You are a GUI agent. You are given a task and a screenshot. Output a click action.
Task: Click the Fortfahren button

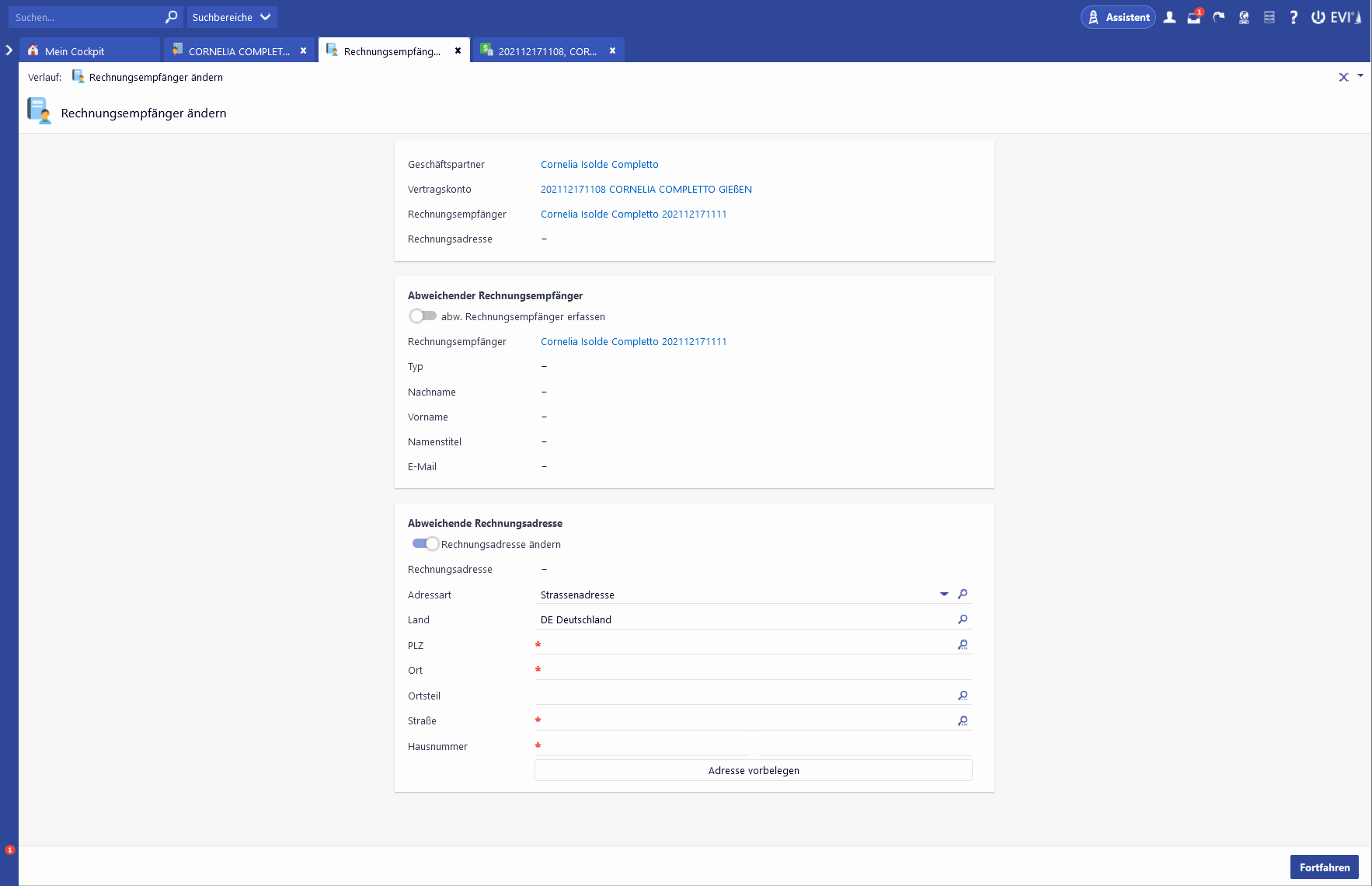point(1324,867)
